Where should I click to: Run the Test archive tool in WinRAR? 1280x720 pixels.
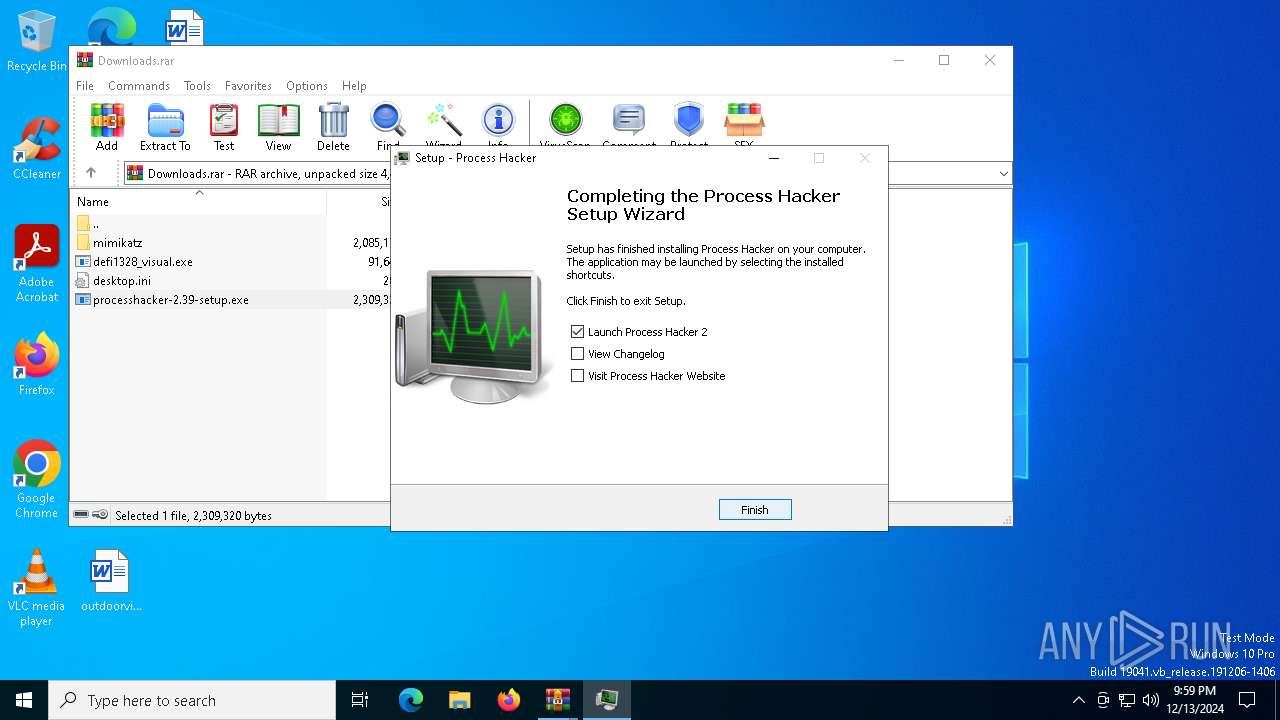pyautogui.click(x=224, y=127)
